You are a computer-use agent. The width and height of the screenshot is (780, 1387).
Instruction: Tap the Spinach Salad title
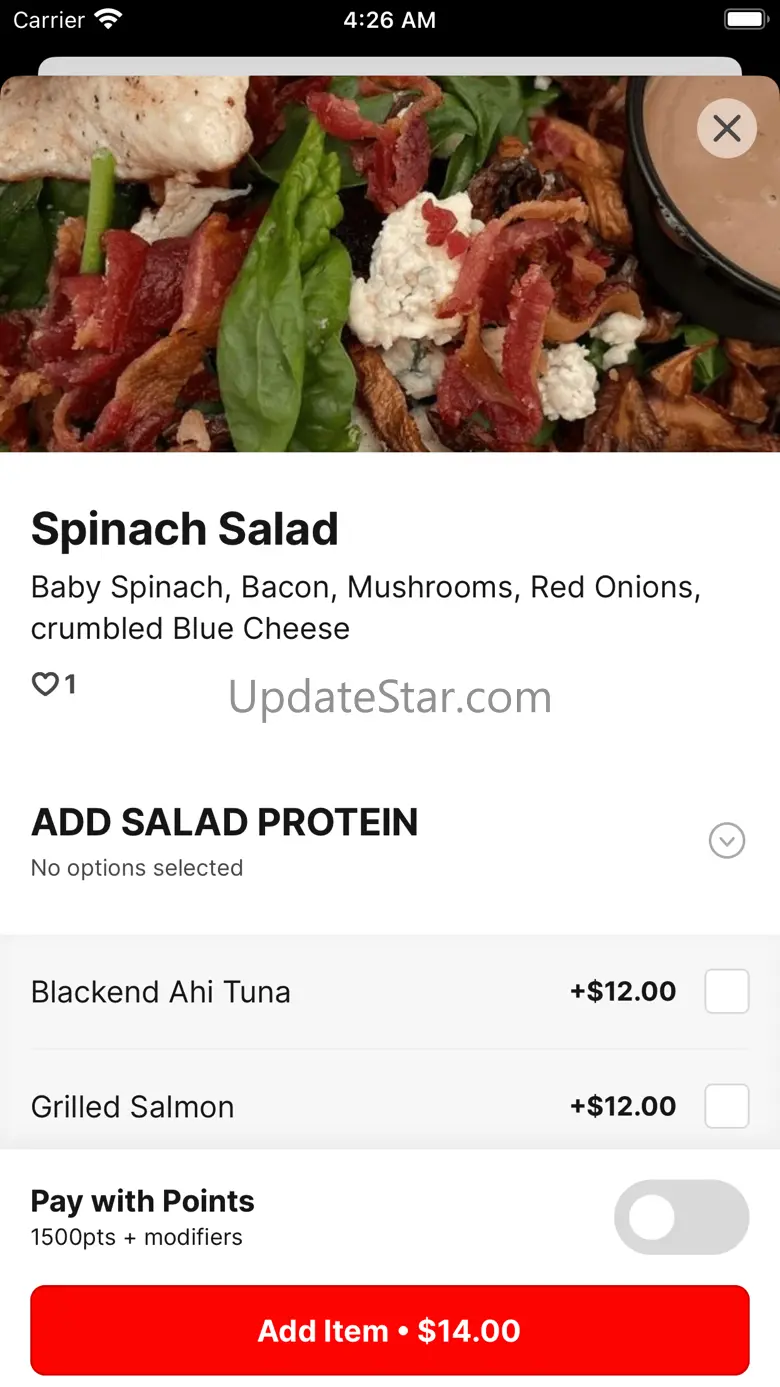pyautogui.click(x=185, y=530)
